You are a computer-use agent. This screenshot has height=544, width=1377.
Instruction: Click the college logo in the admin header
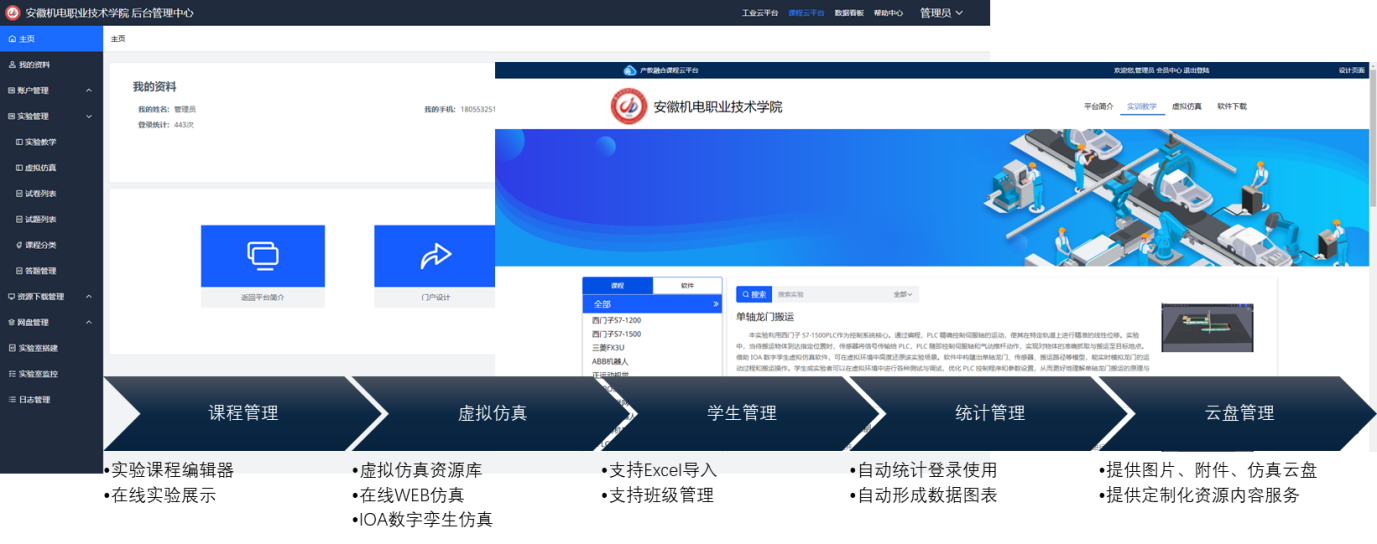13,13
